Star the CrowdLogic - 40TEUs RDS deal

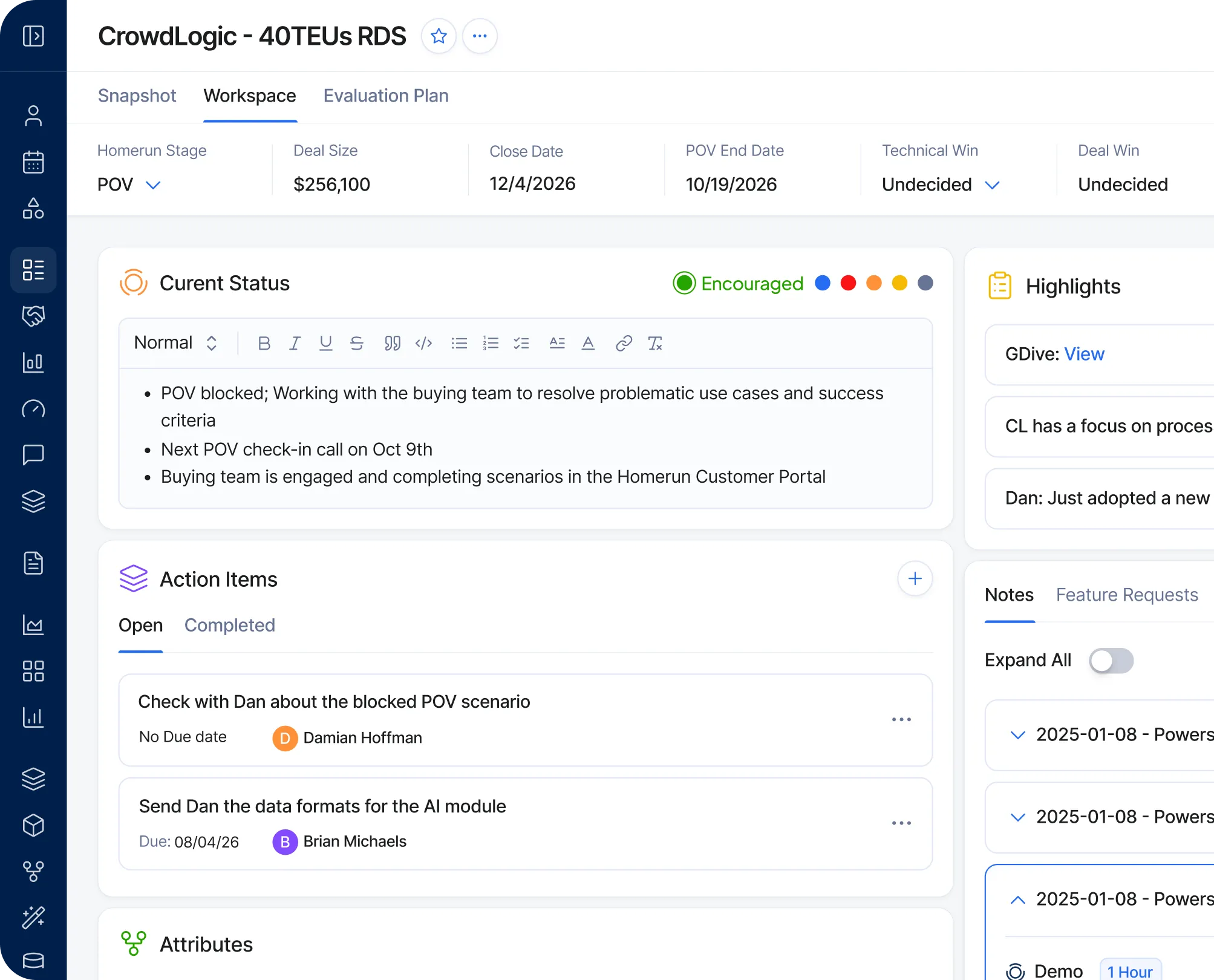point(439,36)
